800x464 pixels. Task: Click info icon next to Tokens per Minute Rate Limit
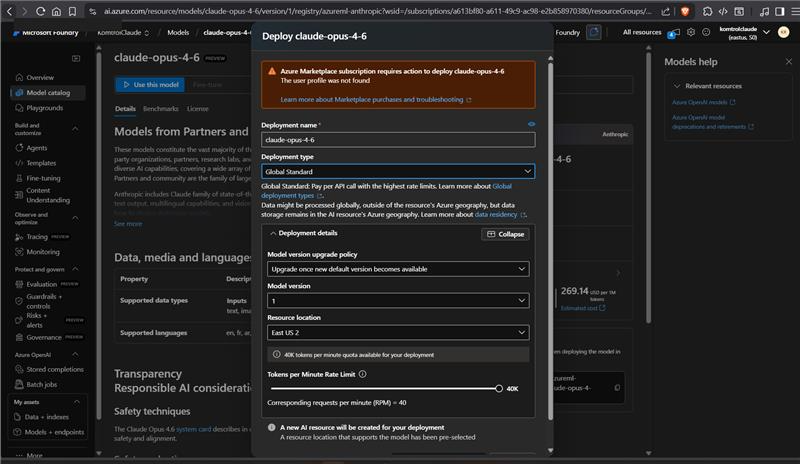362,374
